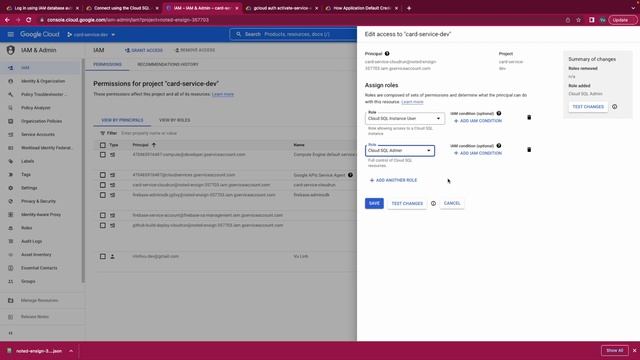The width and height of the screenshot is (640, 360).
Task: Switch to the gcloud auth activate-service browser tab
Action: [282, 8]
